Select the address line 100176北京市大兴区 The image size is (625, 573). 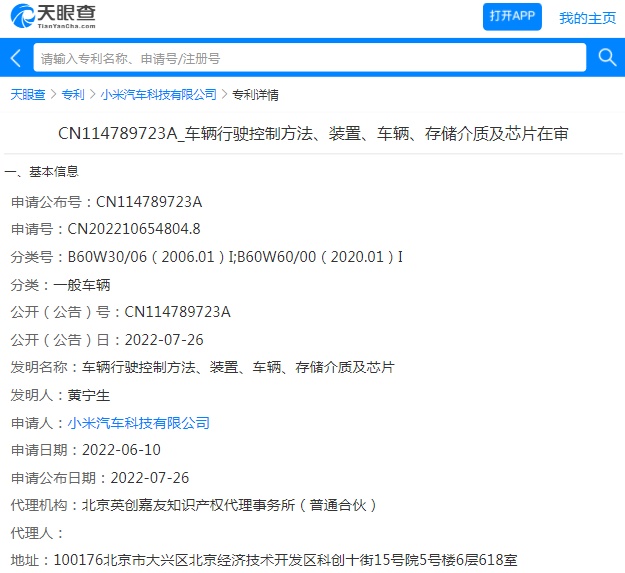click(264, 560)
